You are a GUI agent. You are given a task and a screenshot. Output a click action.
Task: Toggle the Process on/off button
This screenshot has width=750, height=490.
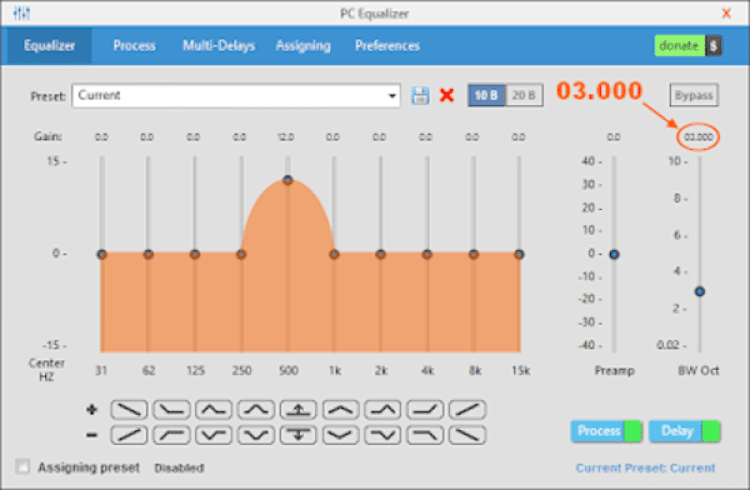tap(606, 431)
